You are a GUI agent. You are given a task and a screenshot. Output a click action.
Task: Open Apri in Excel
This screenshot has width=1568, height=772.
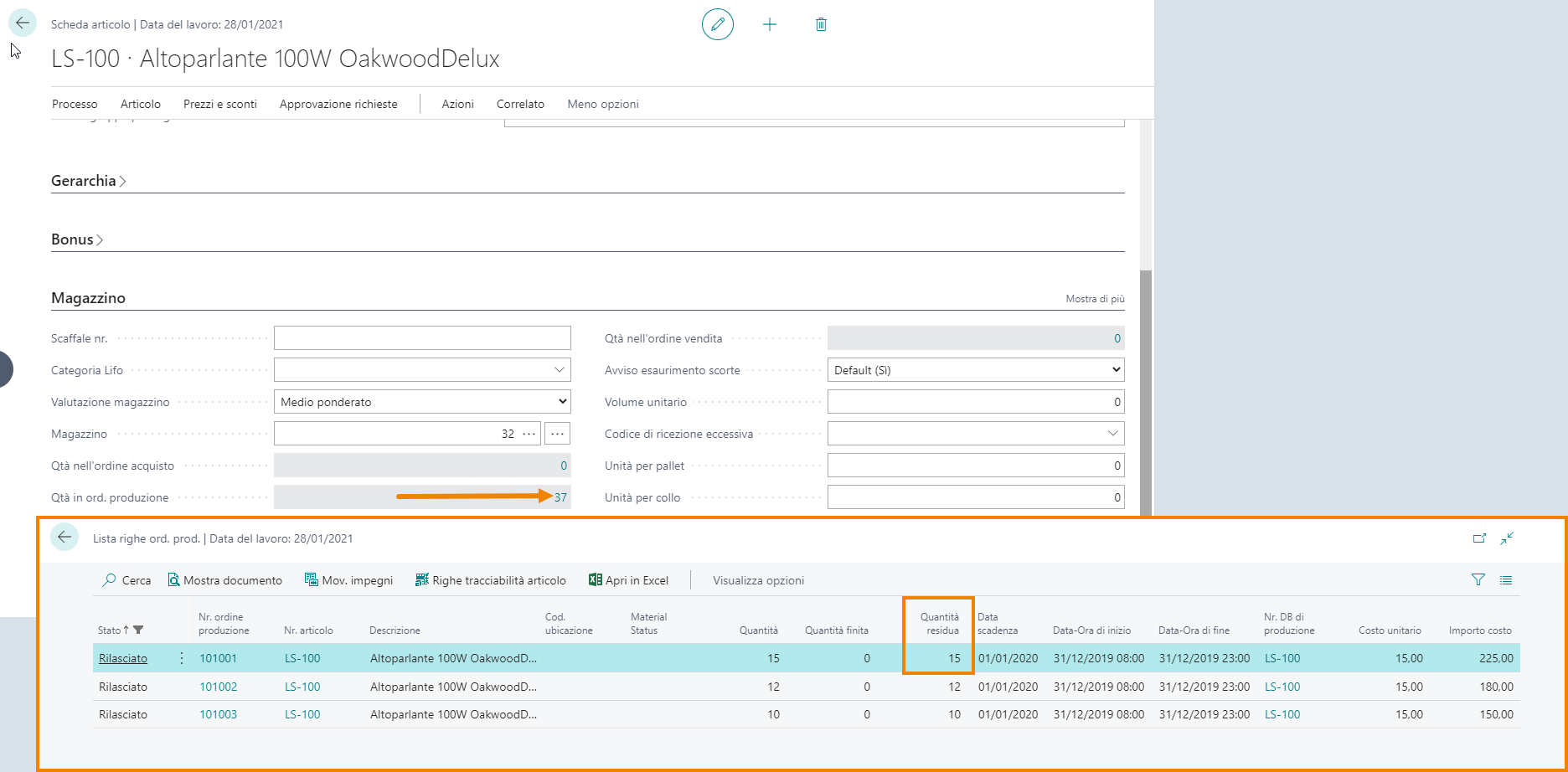click(628, 580)
